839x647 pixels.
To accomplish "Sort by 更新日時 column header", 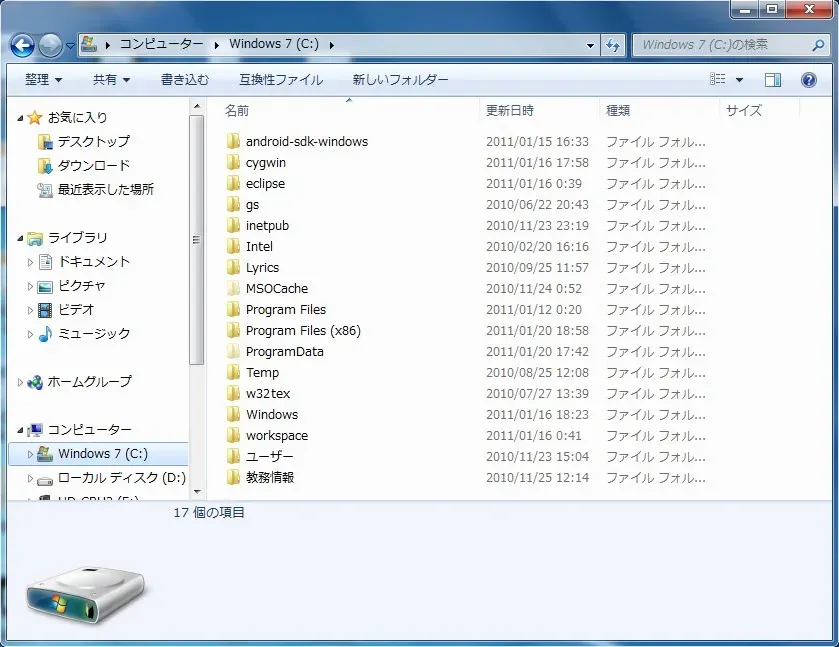I will click(x=510, y=110).
